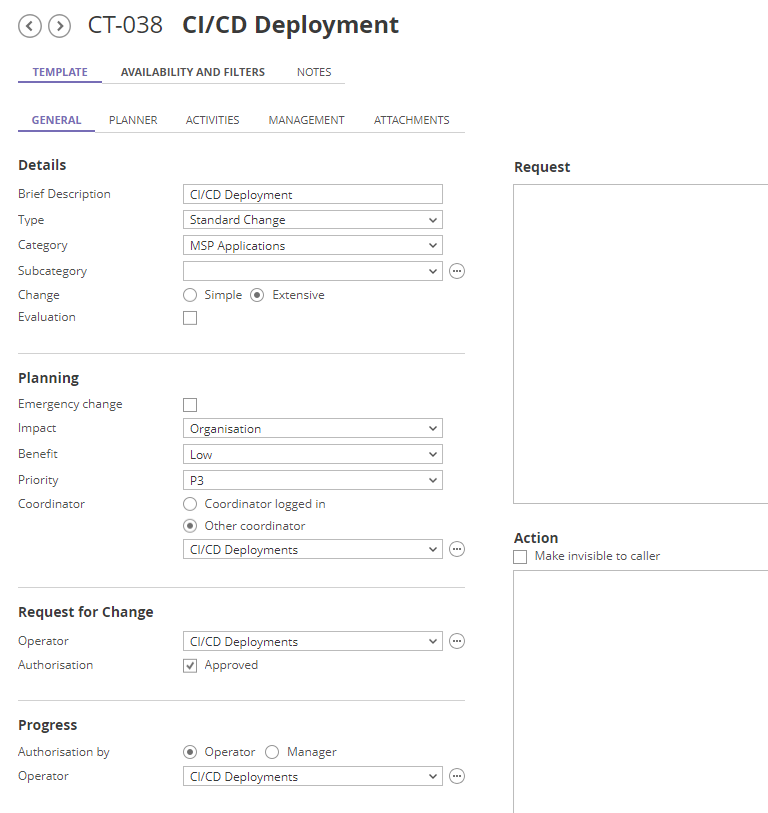The image size is (768, 813).
Task: Open the Activities tab
Action: pos(212,120)
